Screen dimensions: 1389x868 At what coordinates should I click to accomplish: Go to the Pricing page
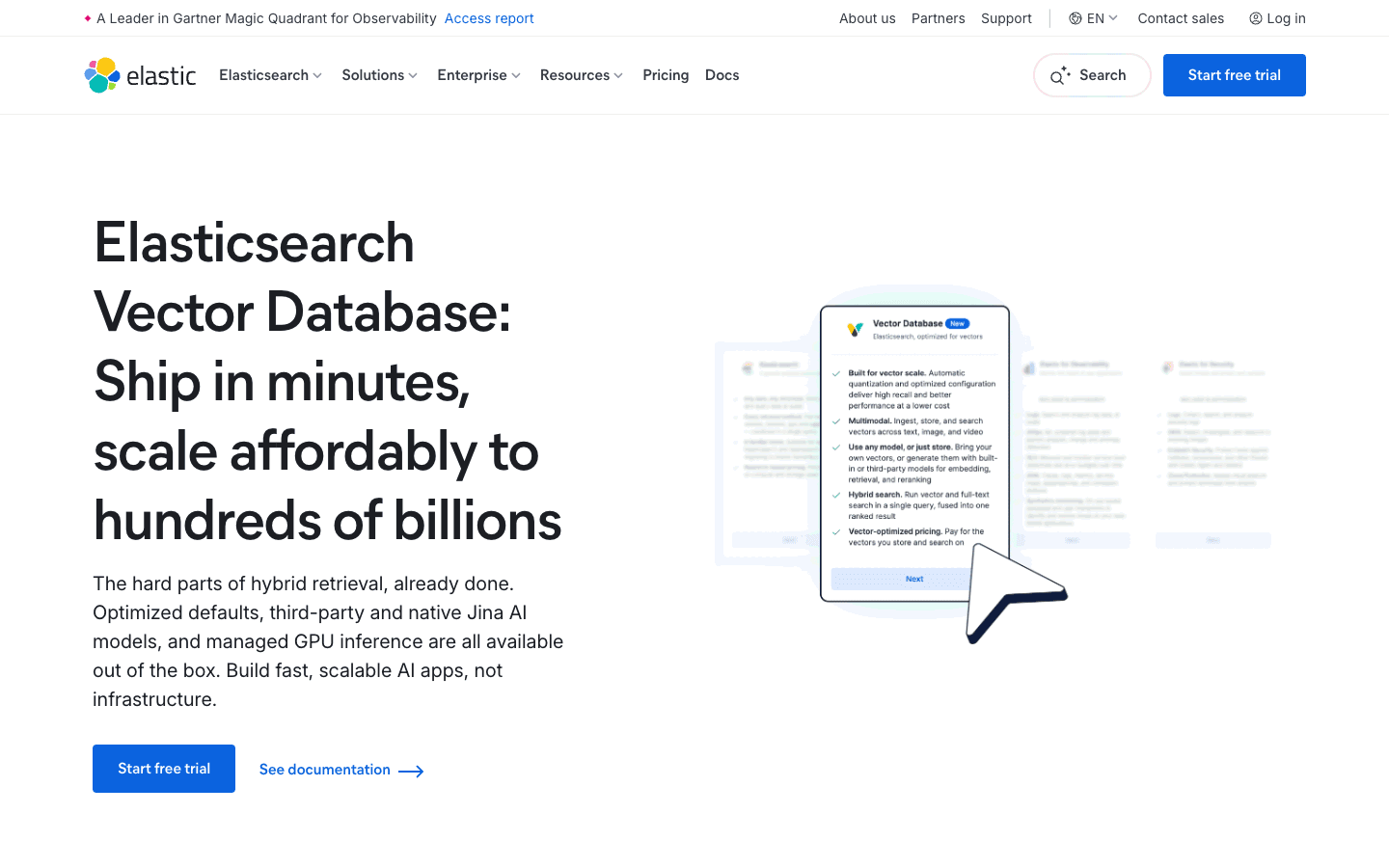666,75
